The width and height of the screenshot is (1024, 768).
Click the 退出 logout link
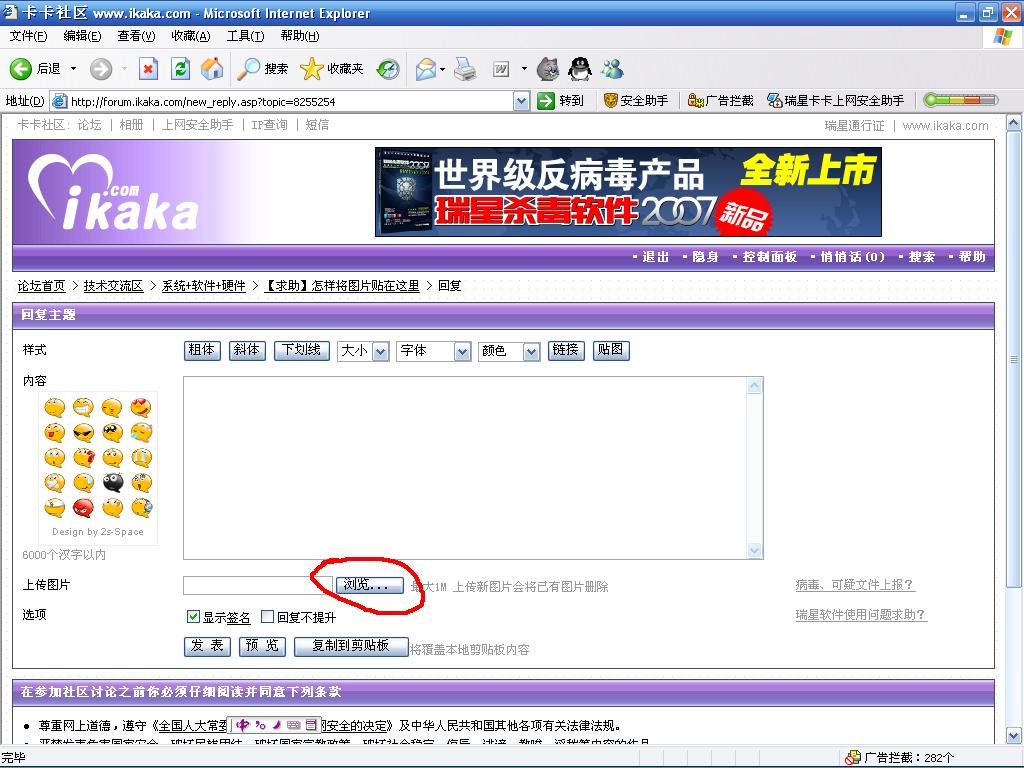click(x=656, y=257)
